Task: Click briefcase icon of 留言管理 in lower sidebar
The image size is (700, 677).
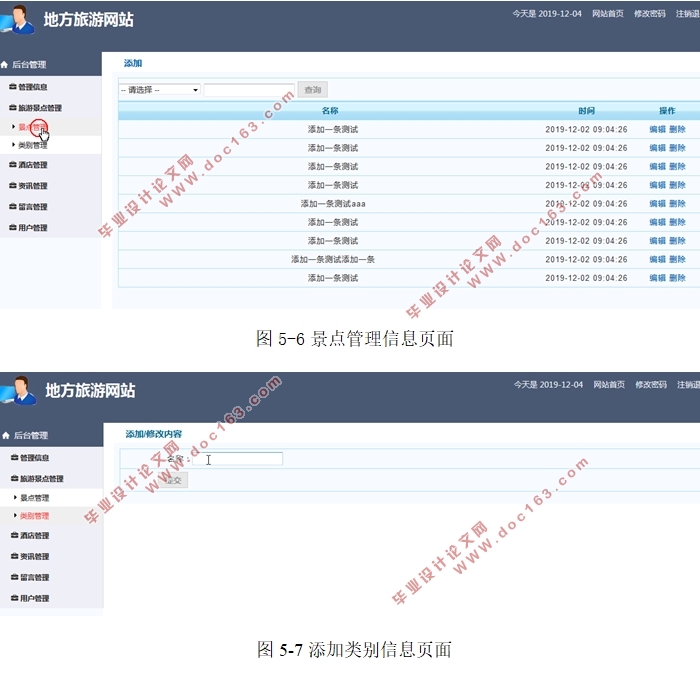Action: 14,577
